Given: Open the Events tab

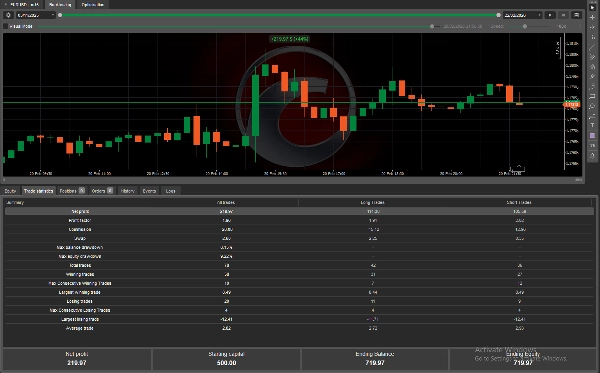Looking at the screenshot, I should 149,191.
